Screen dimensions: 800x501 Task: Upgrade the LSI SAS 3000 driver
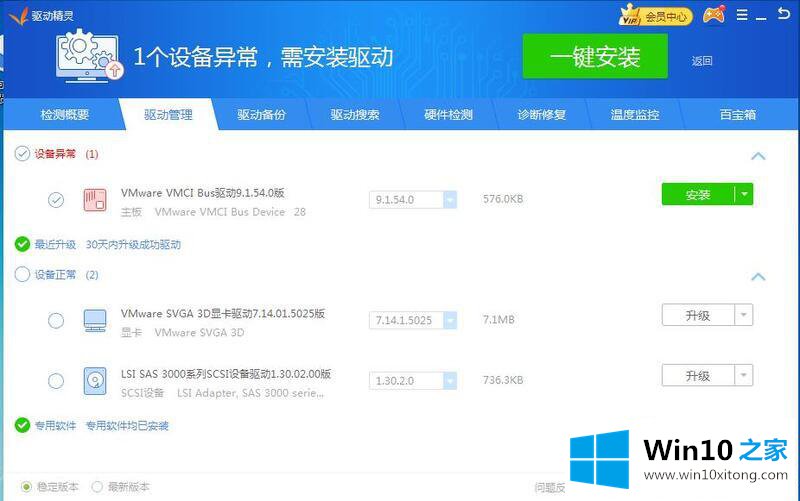coord(698,375)
